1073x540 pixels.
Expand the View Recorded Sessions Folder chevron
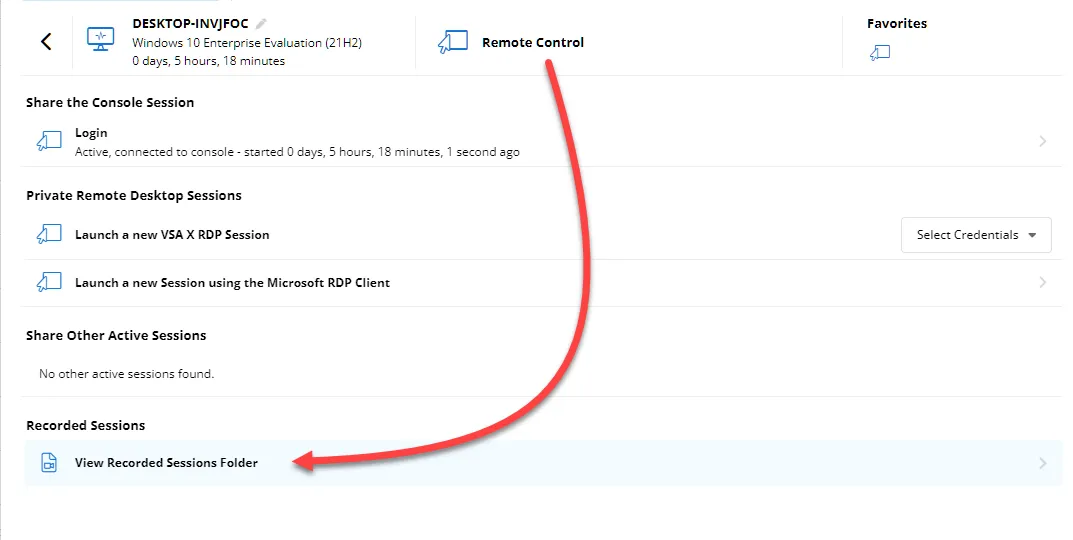tap(1042, 463)
